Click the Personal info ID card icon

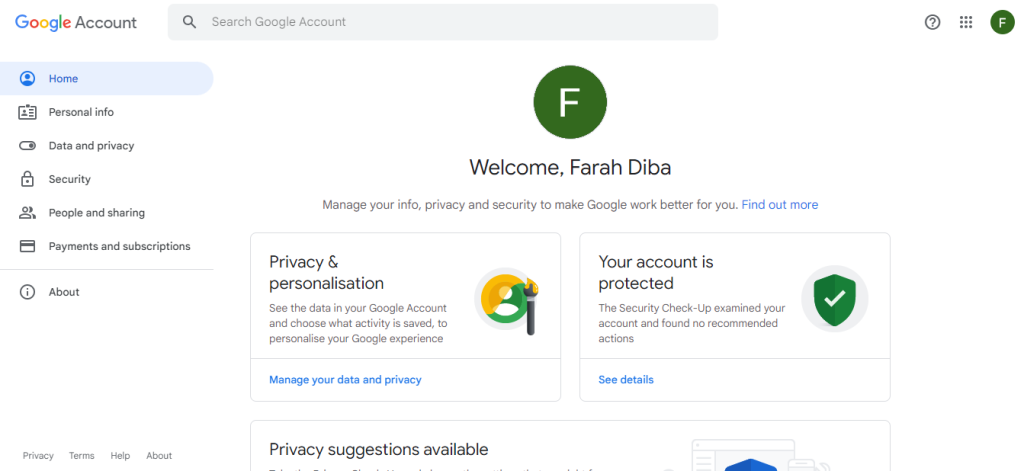pyautogui.click(x=27, y=112)
